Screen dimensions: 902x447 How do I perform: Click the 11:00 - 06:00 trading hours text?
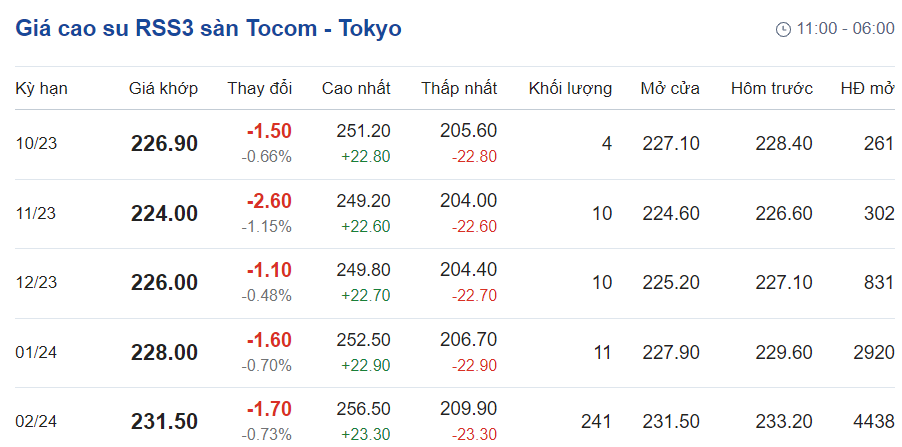[845, 29]
